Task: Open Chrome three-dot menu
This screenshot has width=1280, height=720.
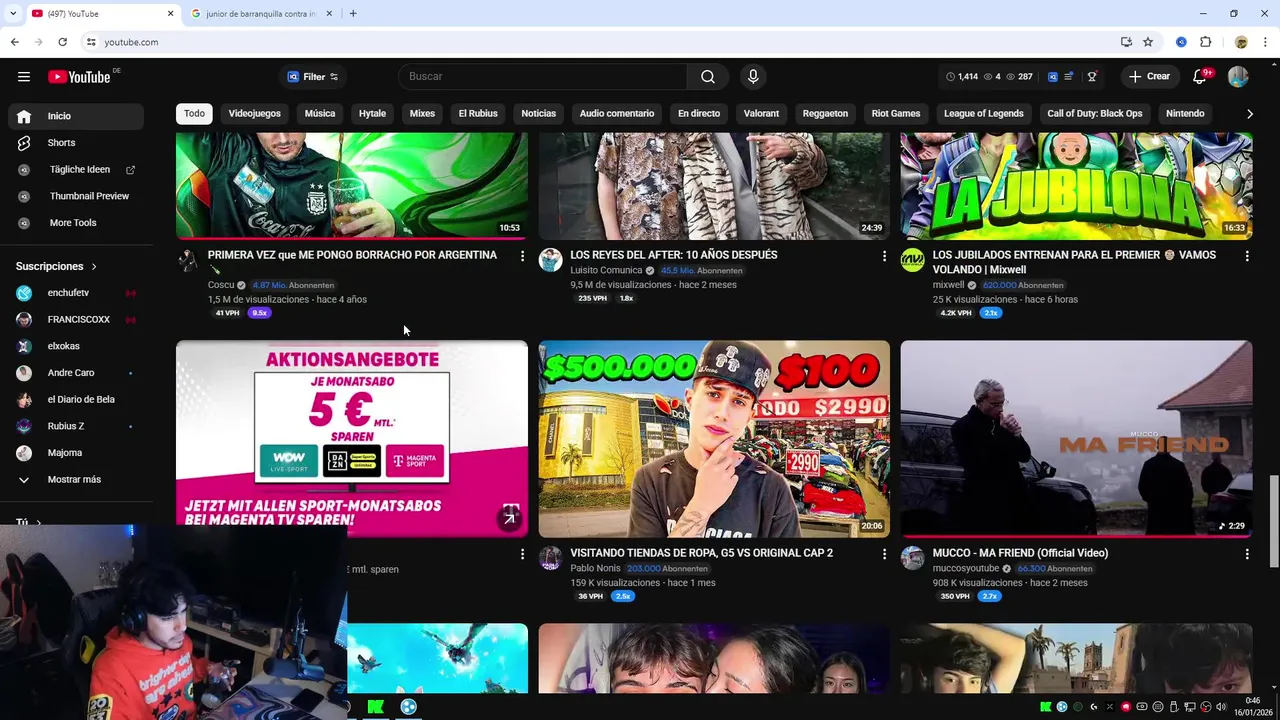Action: [1264, 42]
